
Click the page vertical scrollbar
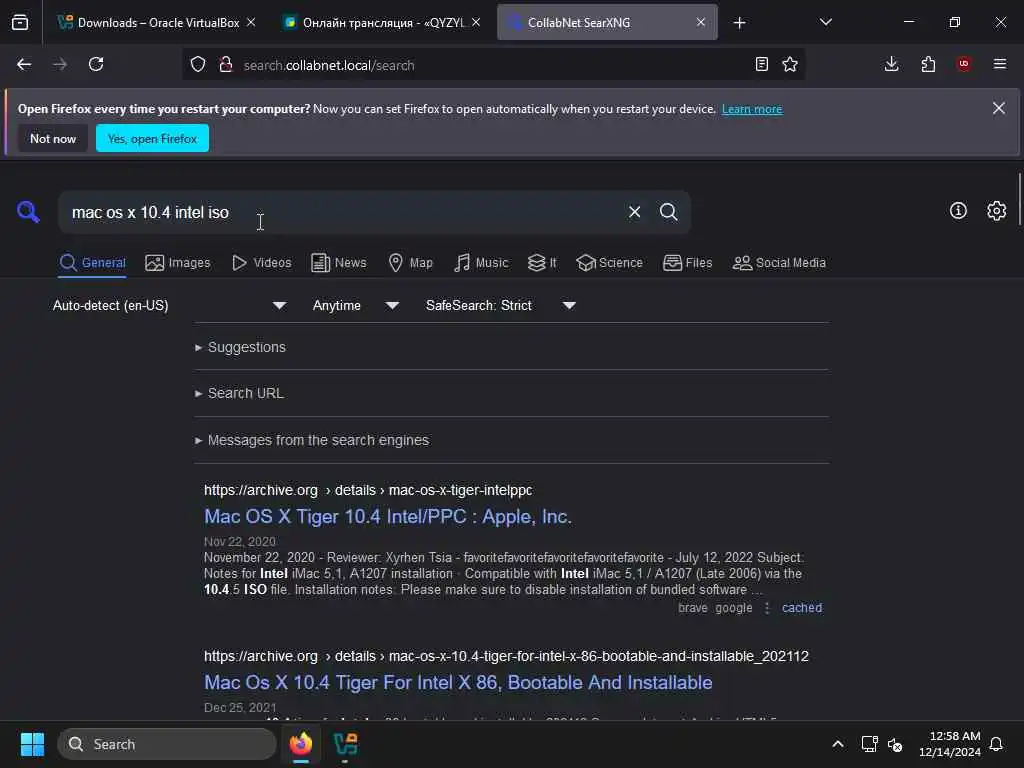tap(1019, 199)
